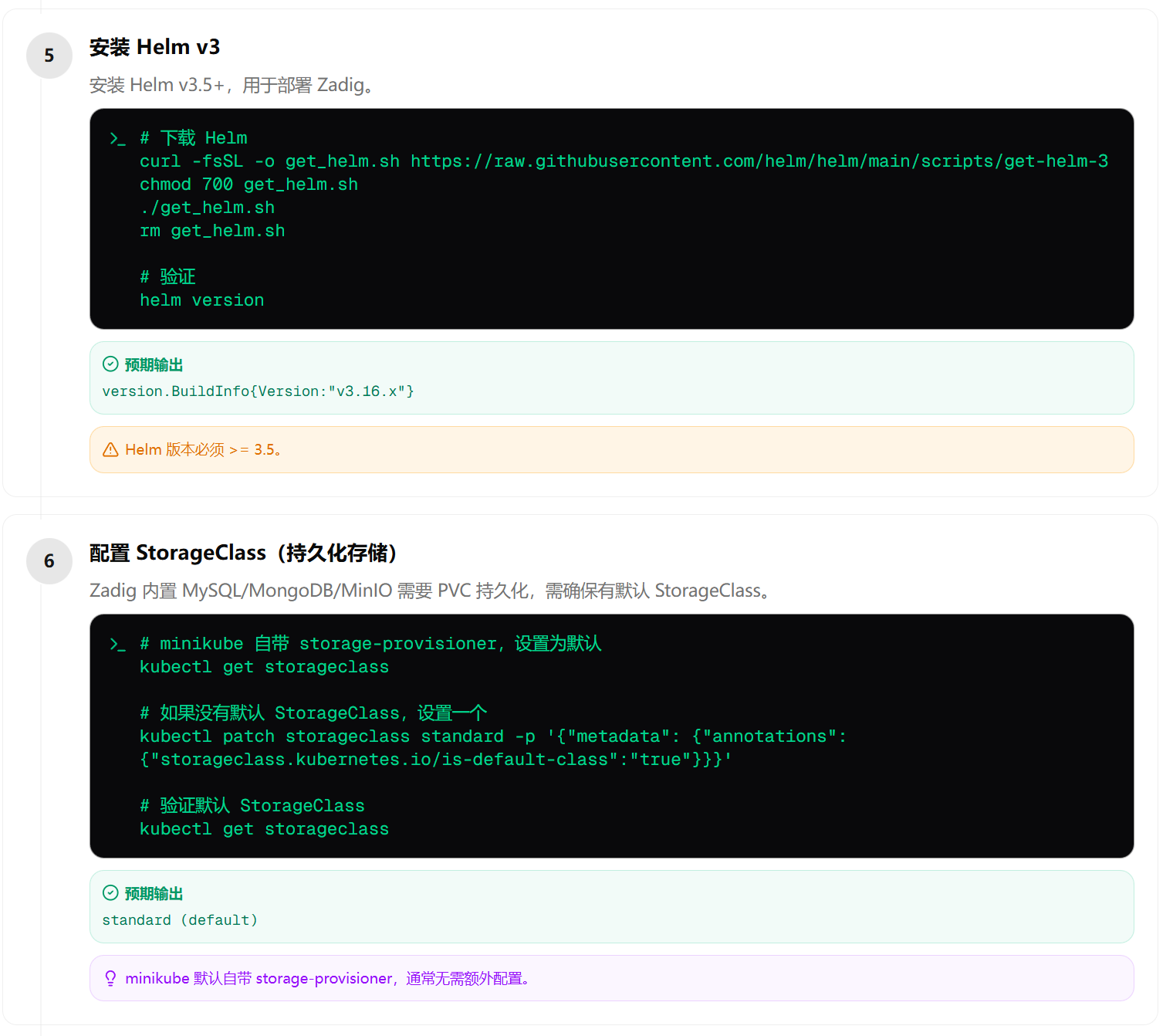The image size is (1173, 1036).
Task: Select the heading '安装 Helm v3'
Action: click(x=154, y=47)
